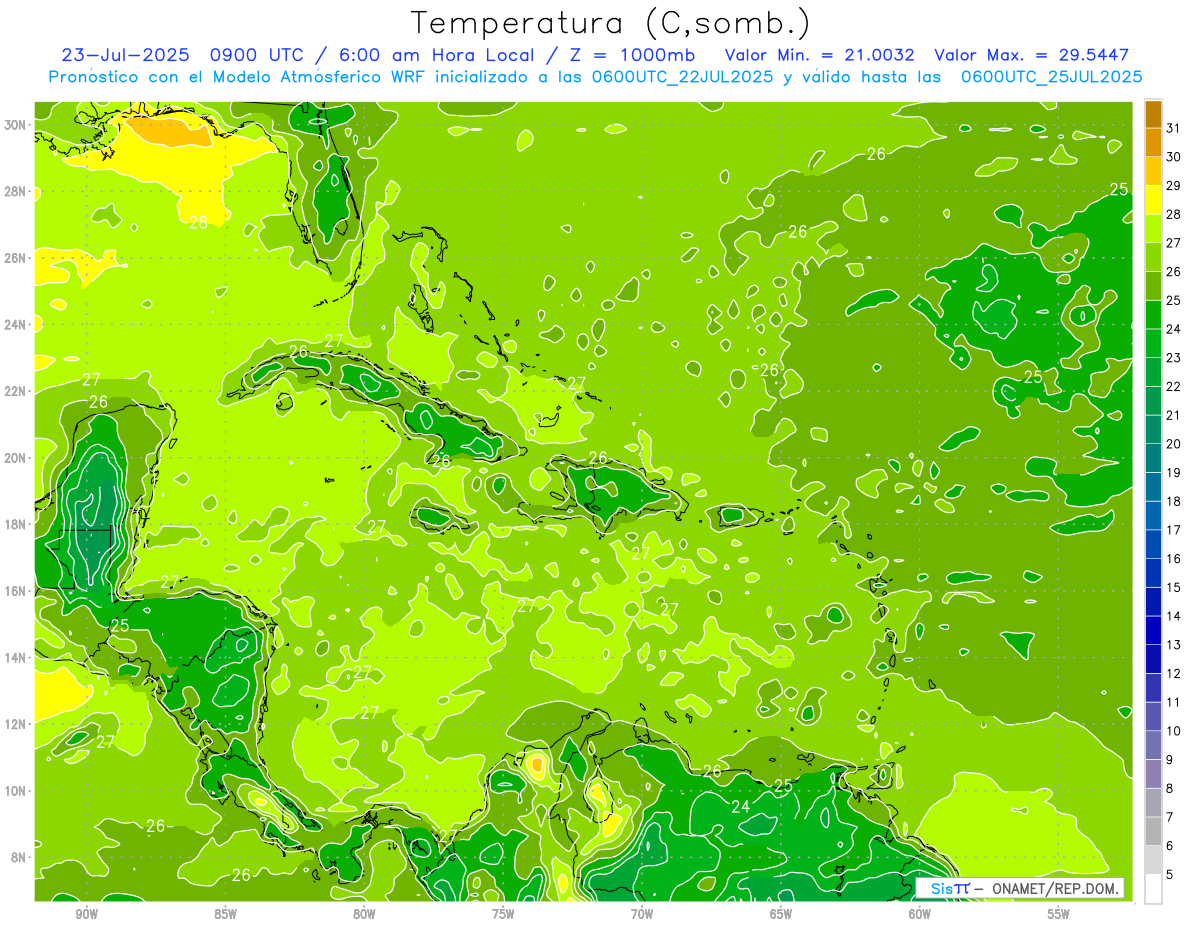Click the 55W longitude axis label
This screenshot has width=1200, height=927.
coord(1059,915)
